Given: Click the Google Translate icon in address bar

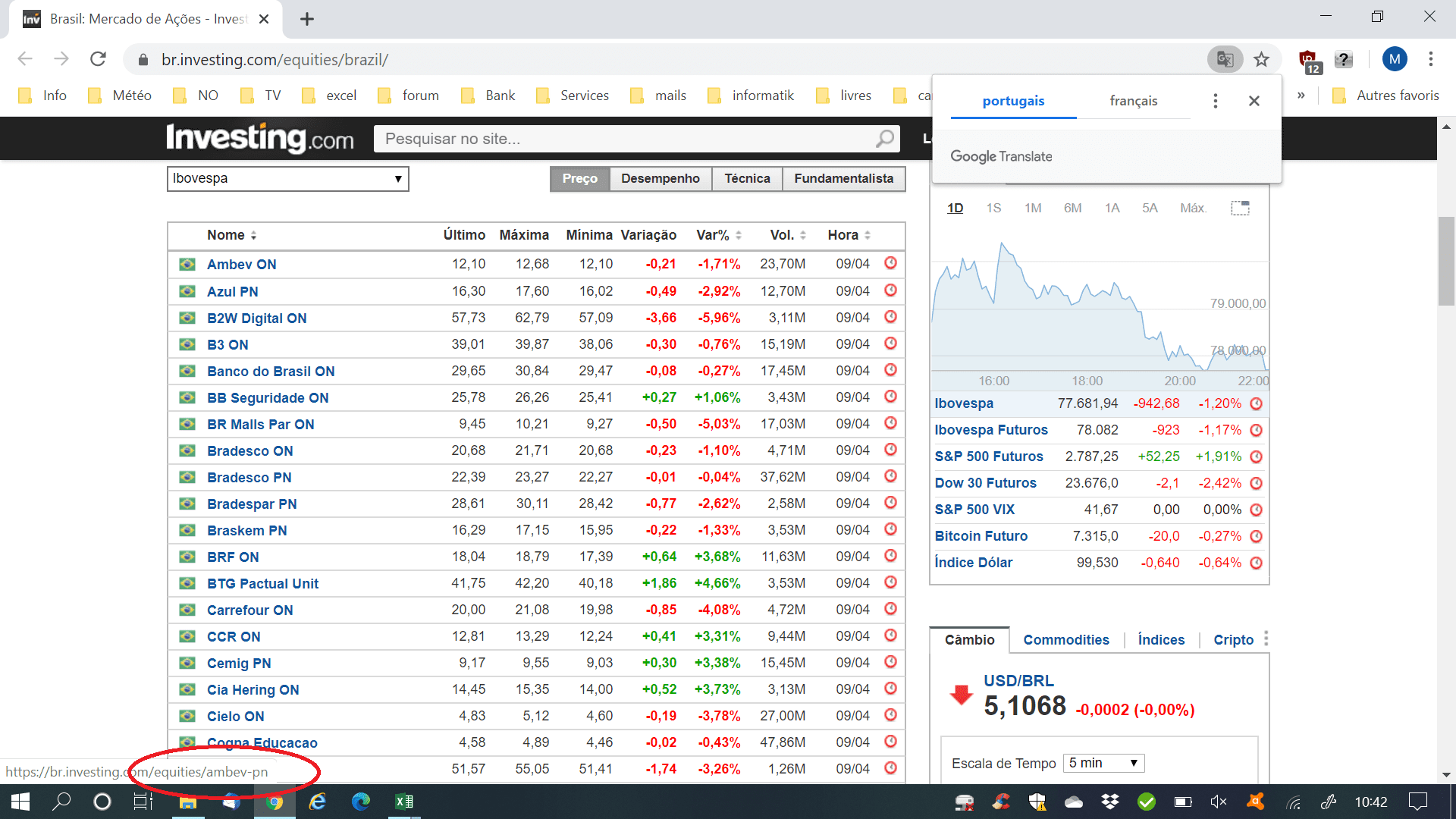Looking at the screenshot, I should pyautogui.click(x=1224, y=59).
